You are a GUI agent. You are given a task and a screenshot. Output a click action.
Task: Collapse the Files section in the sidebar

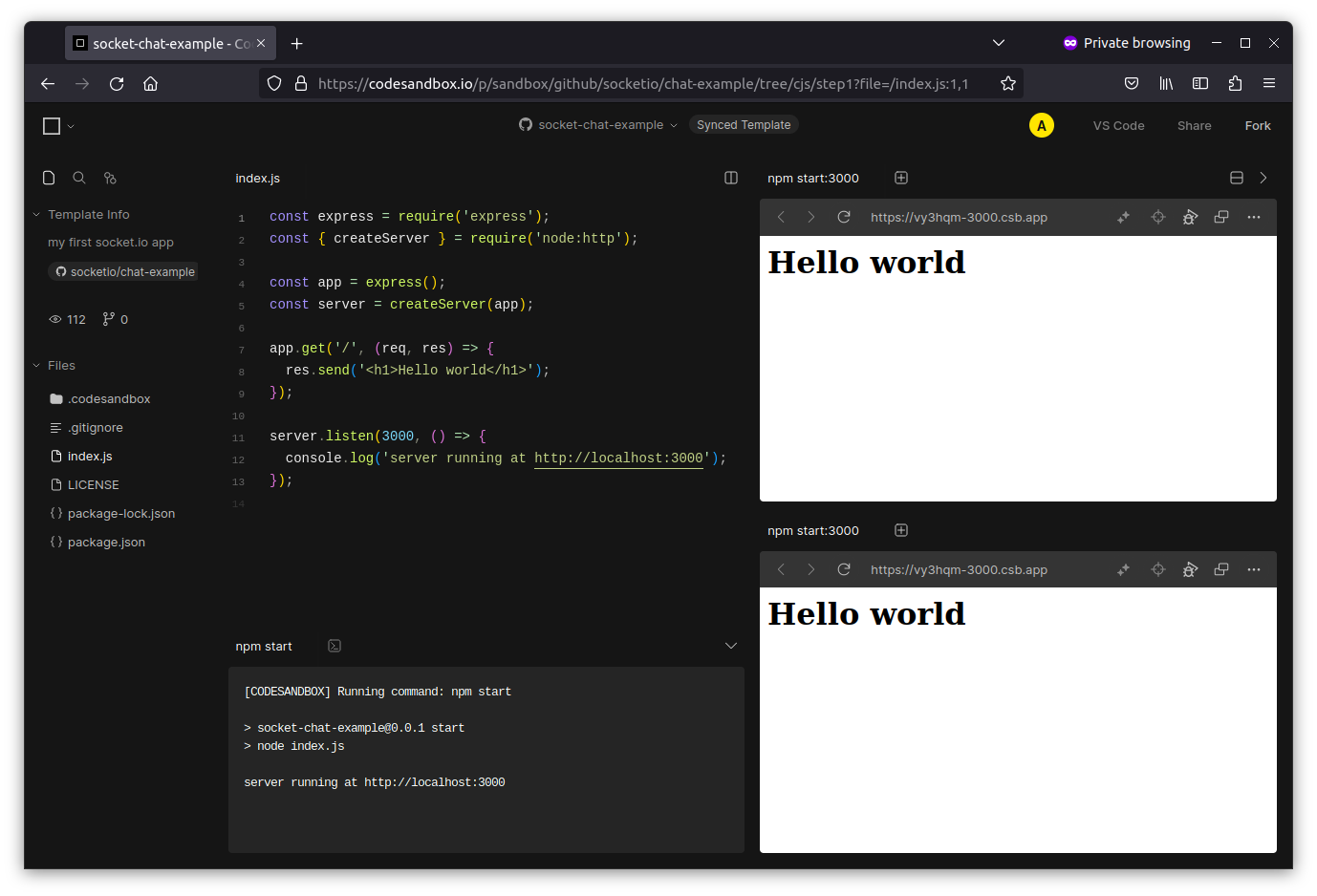pyautogui.click(x=36, y=365)
